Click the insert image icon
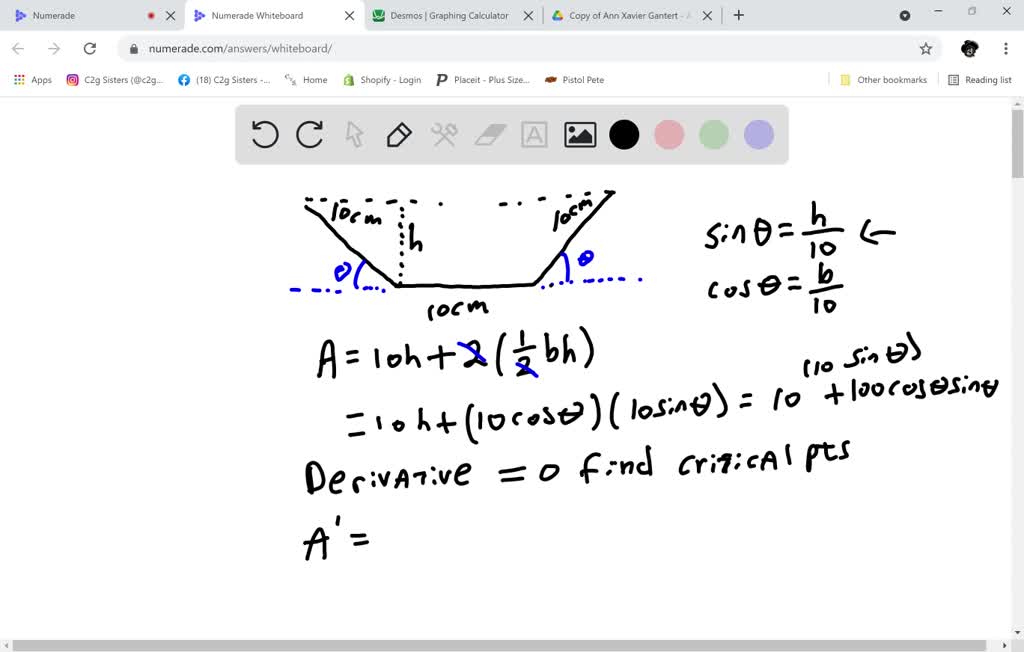This screenshot has height=652, width=1024. click(x=580, y=134)
